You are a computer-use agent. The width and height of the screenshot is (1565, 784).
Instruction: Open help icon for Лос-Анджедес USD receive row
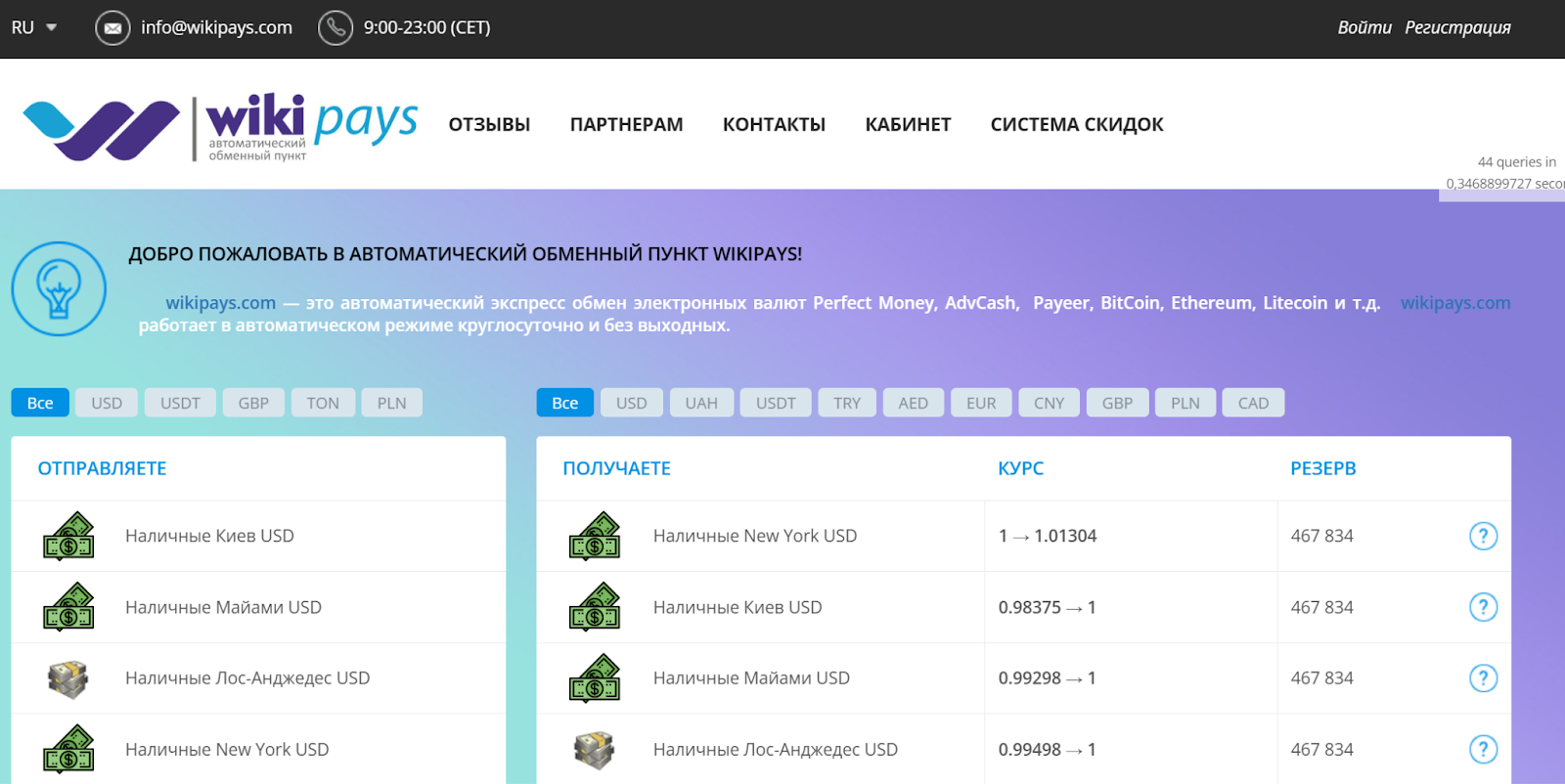coord(1483,750)
